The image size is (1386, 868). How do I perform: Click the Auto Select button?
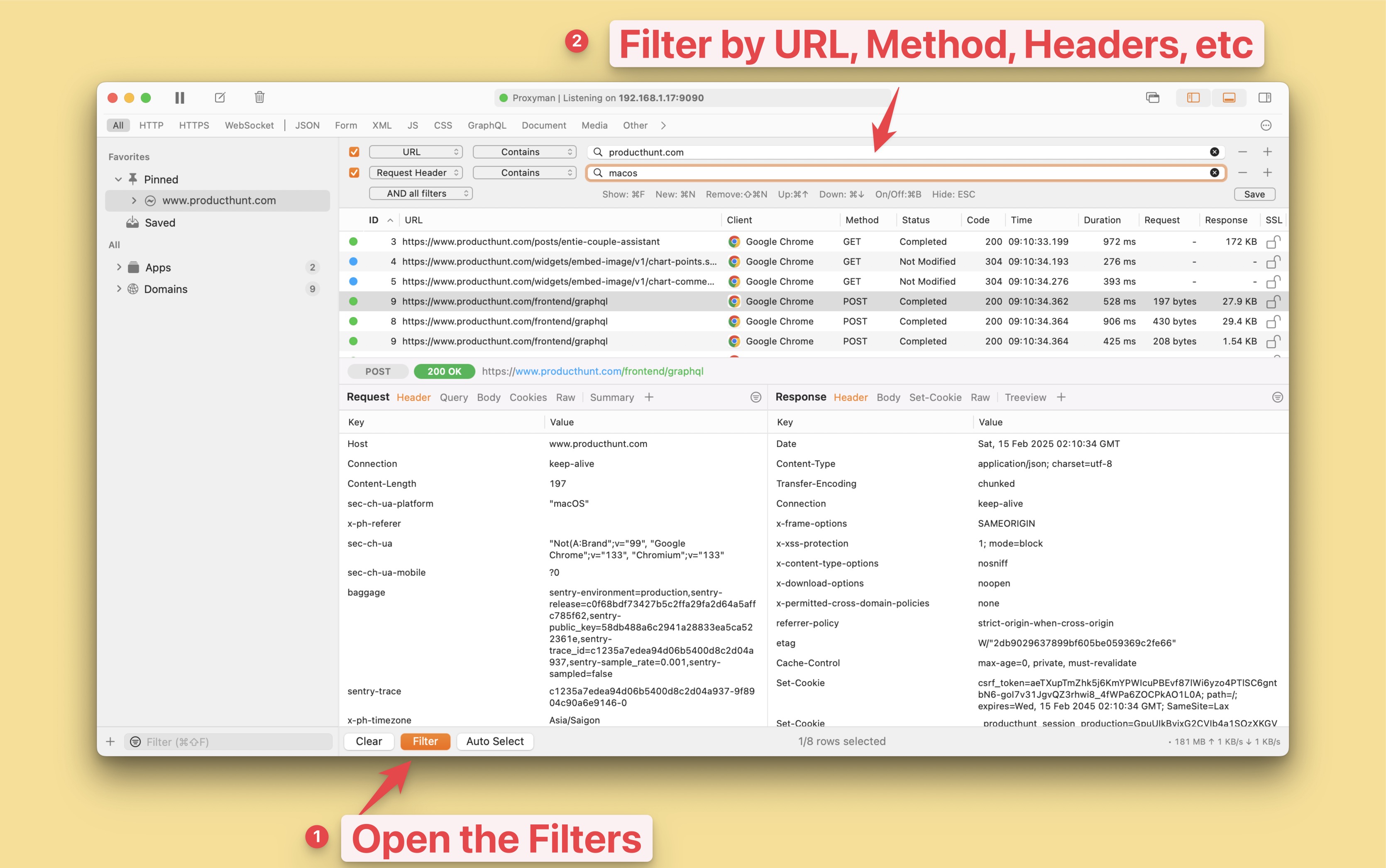pyautogui.click(x=495, y=741)
